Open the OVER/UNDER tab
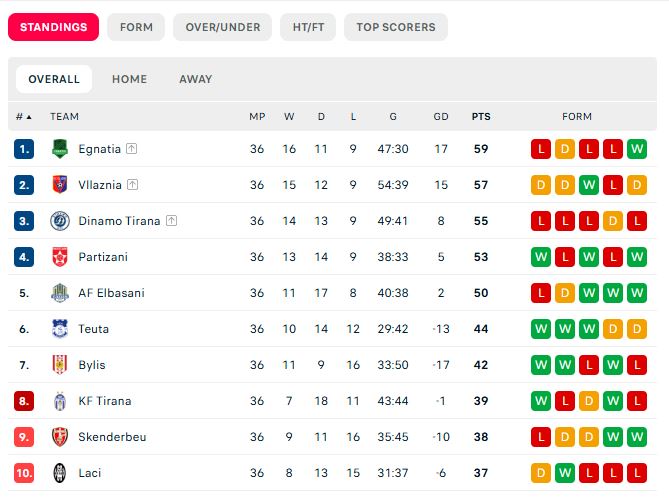The height and width of the screenshot is (499, 669). coord(222,27)
